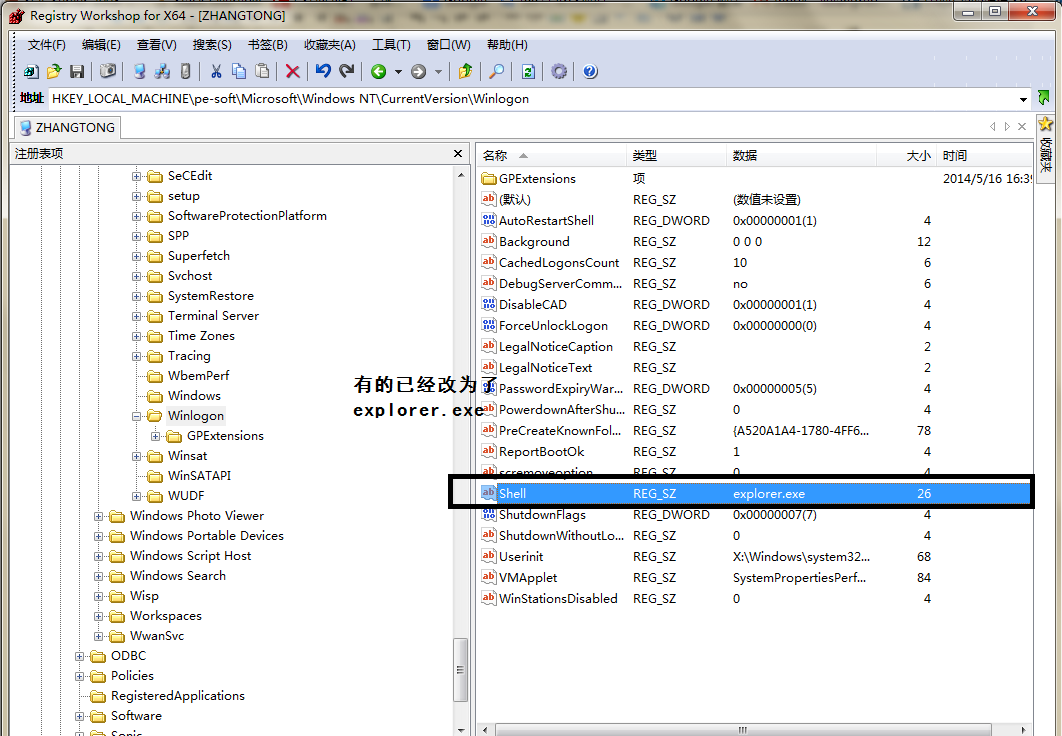Expand the ODBC tree node
This screenshot has width=1062, height=736.
(x=79, y=656)
